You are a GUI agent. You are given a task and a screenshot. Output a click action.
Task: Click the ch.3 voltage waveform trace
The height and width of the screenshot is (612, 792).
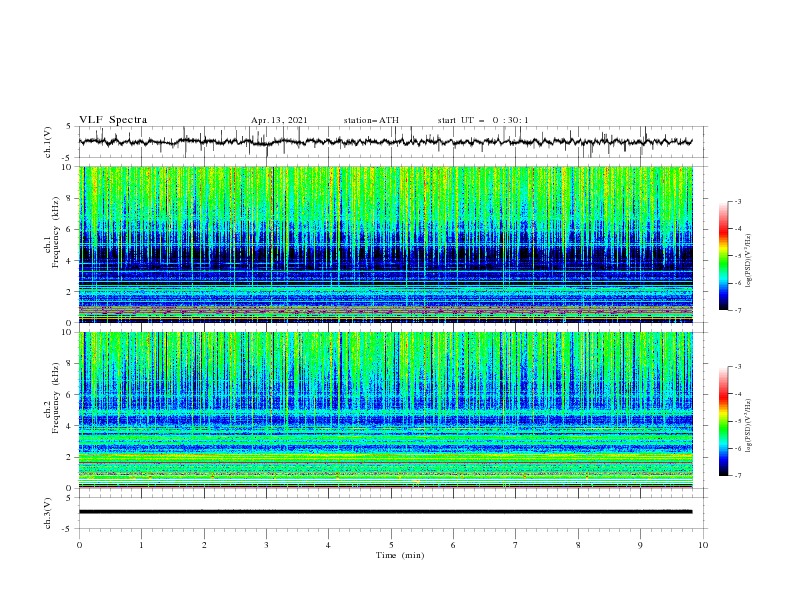(385, 512)
